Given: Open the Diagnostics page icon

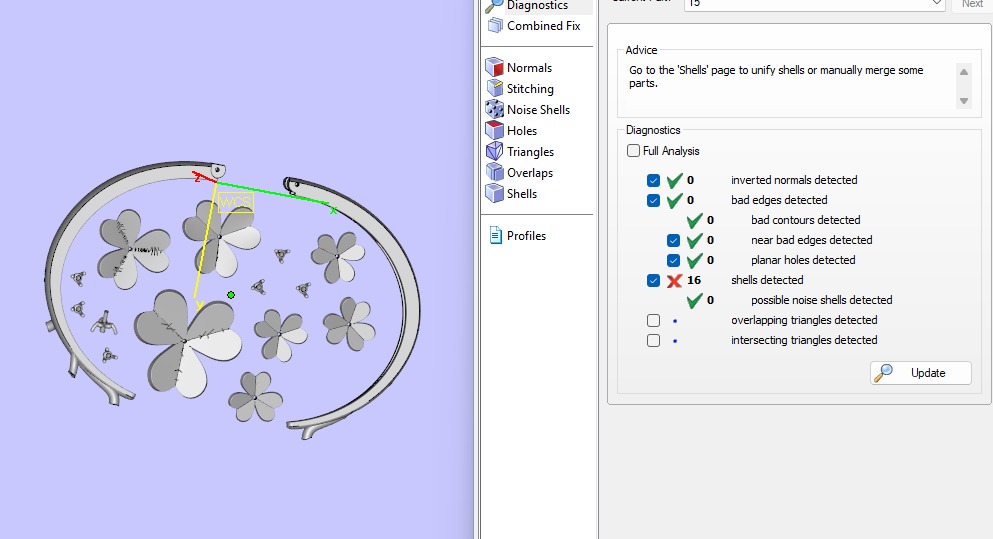Looking at the screenshot, I should [495, 6].
